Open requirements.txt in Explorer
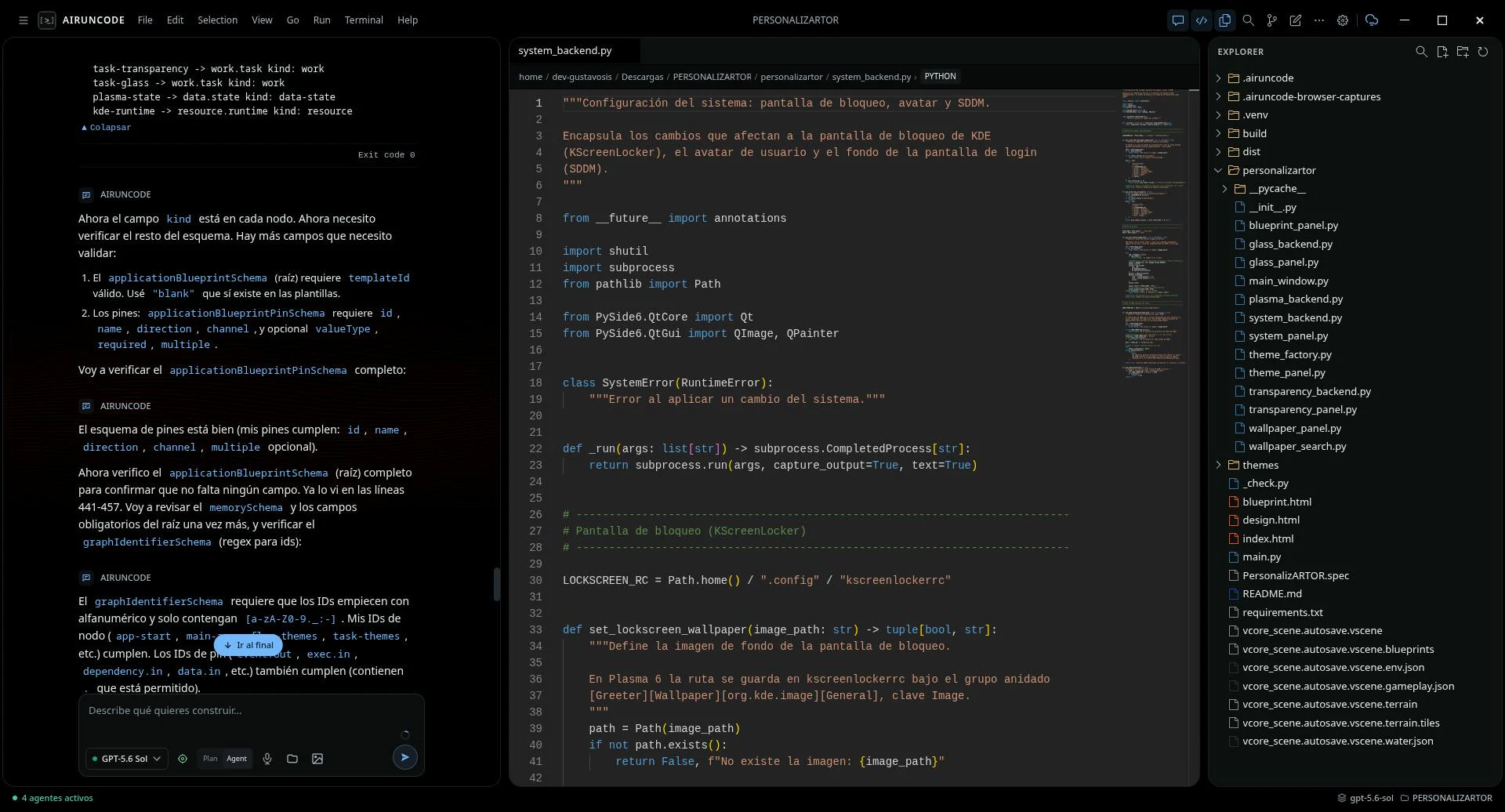 1282,613
